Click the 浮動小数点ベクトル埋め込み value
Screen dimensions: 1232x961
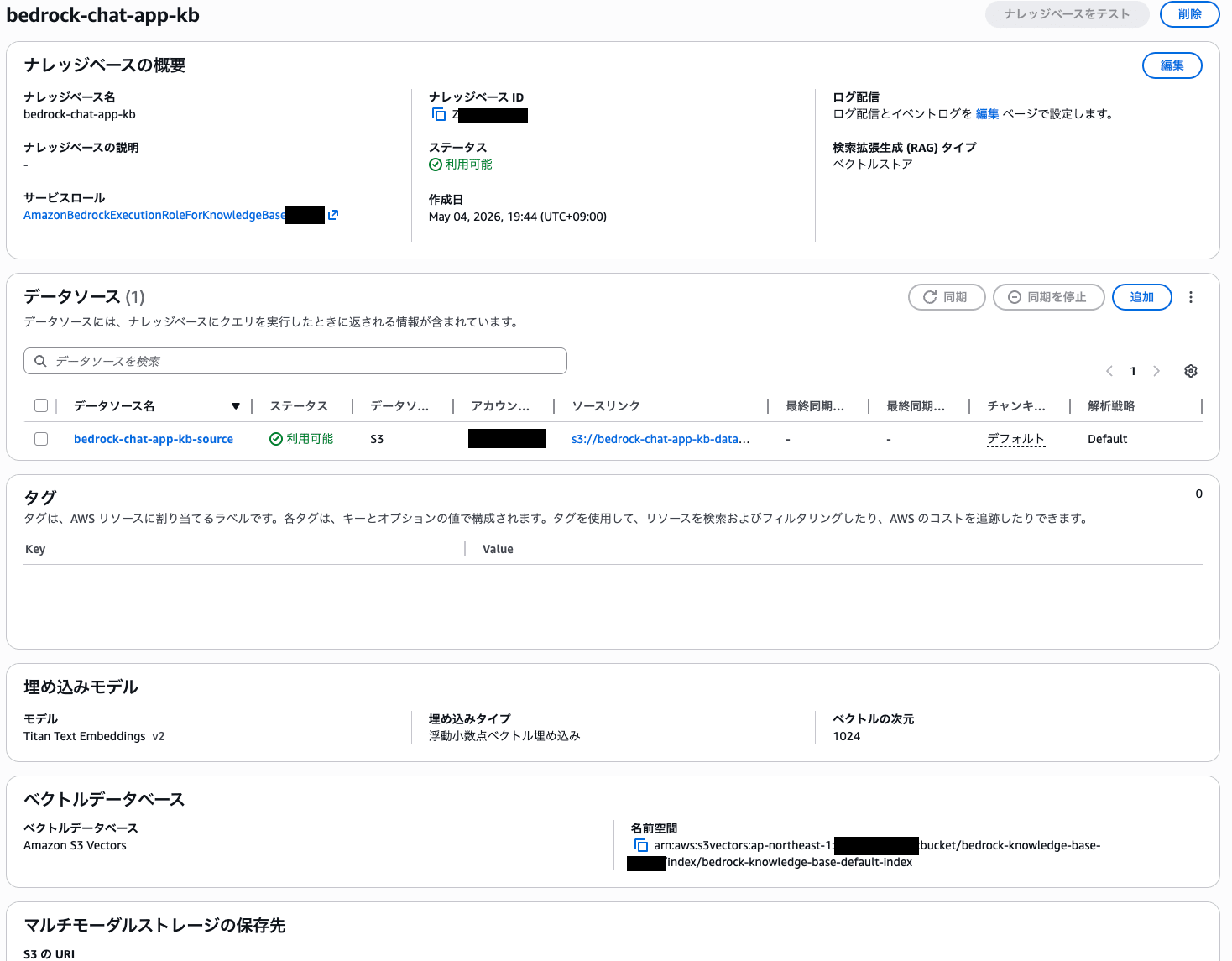(504, 736)
